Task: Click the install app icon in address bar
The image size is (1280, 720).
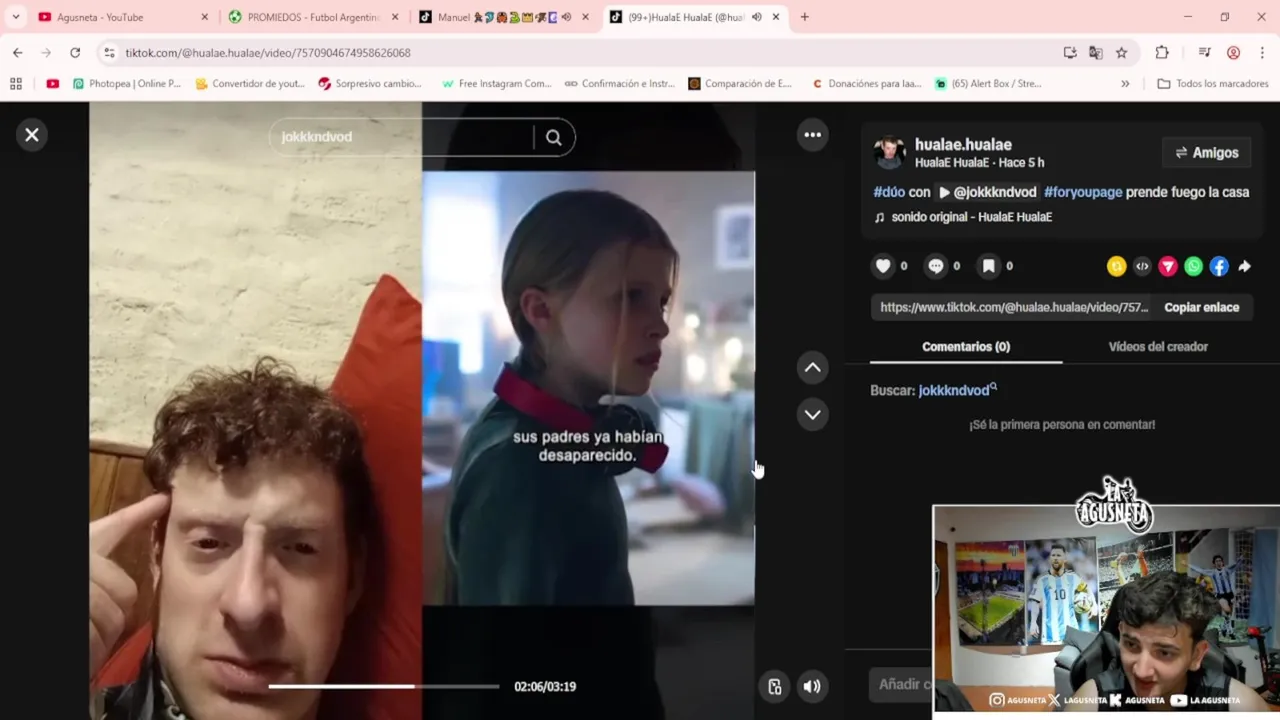Action: [x=1070, y=53]
